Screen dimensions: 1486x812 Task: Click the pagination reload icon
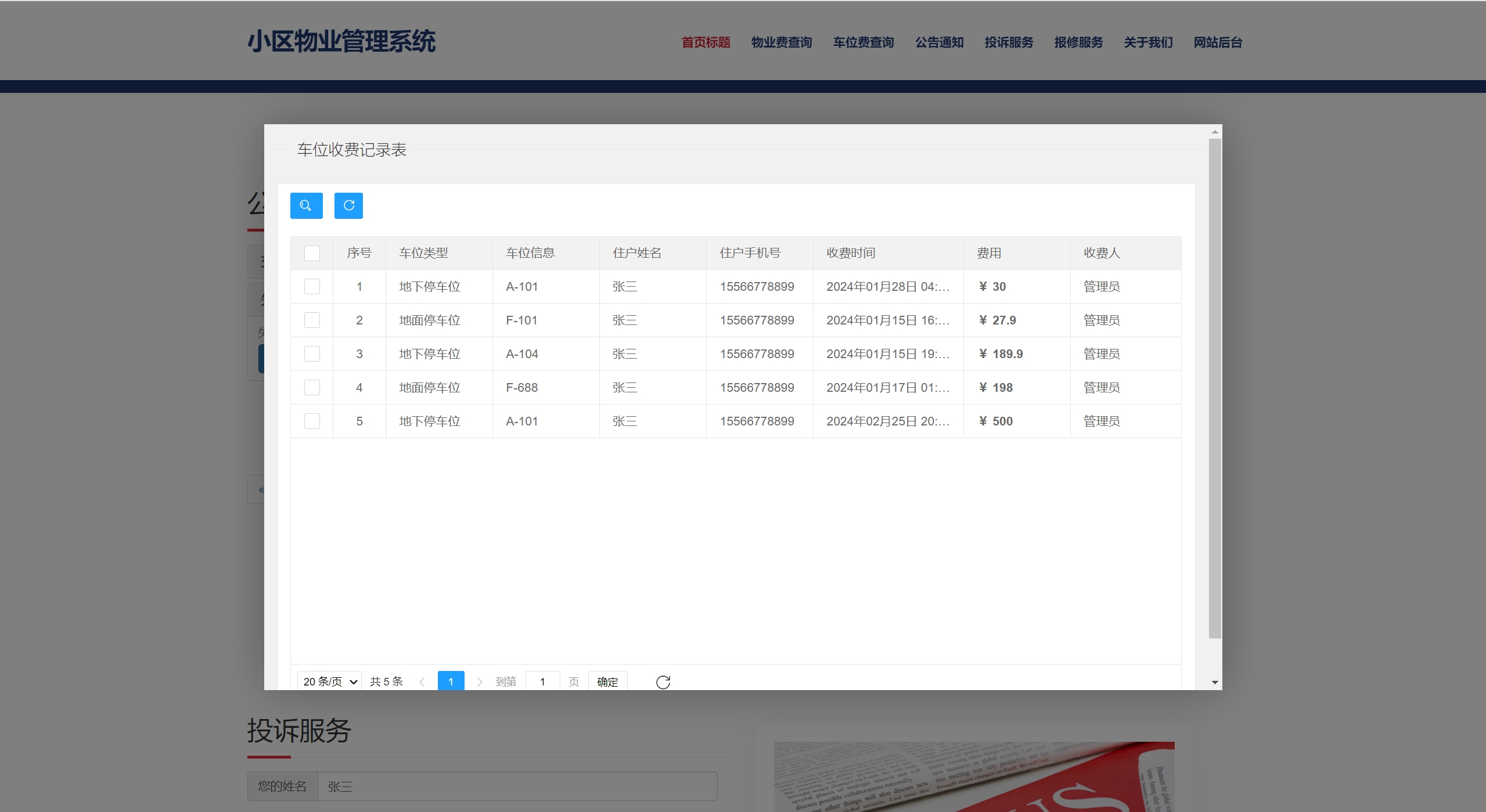tap(663, 682)
